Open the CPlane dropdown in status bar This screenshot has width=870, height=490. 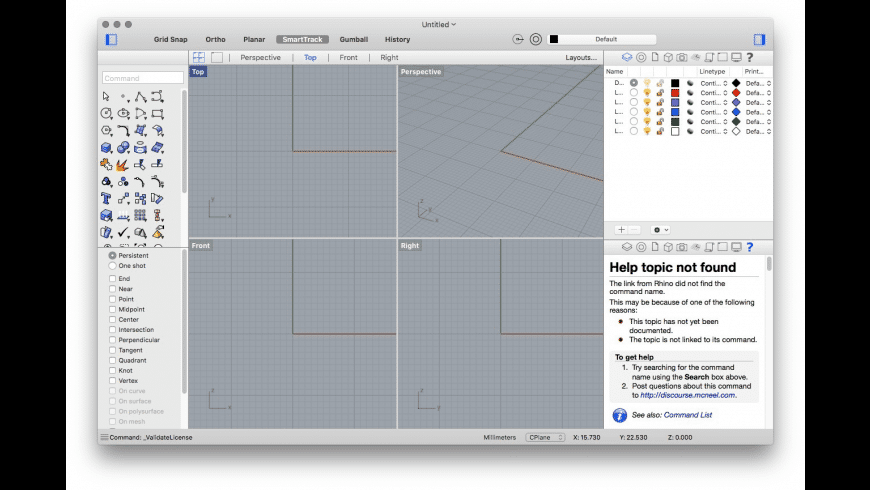(x=546, y=437)
